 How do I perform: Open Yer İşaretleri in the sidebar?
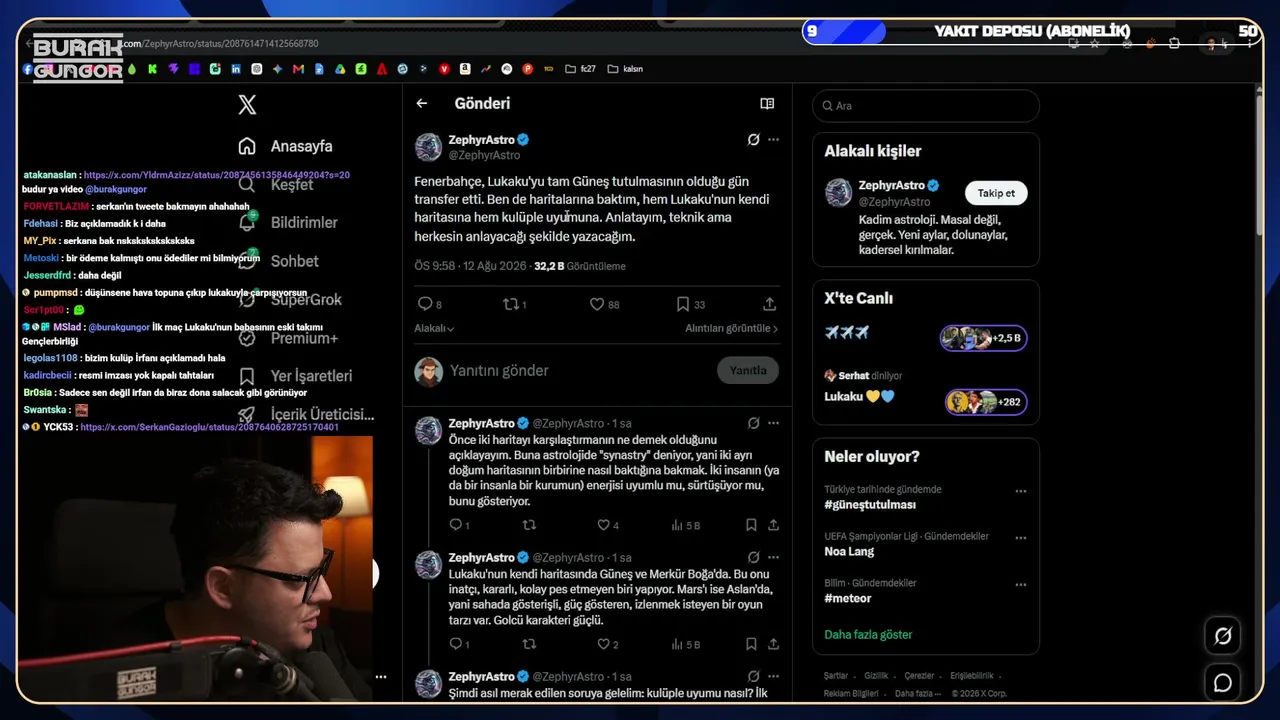pos(295,376)
